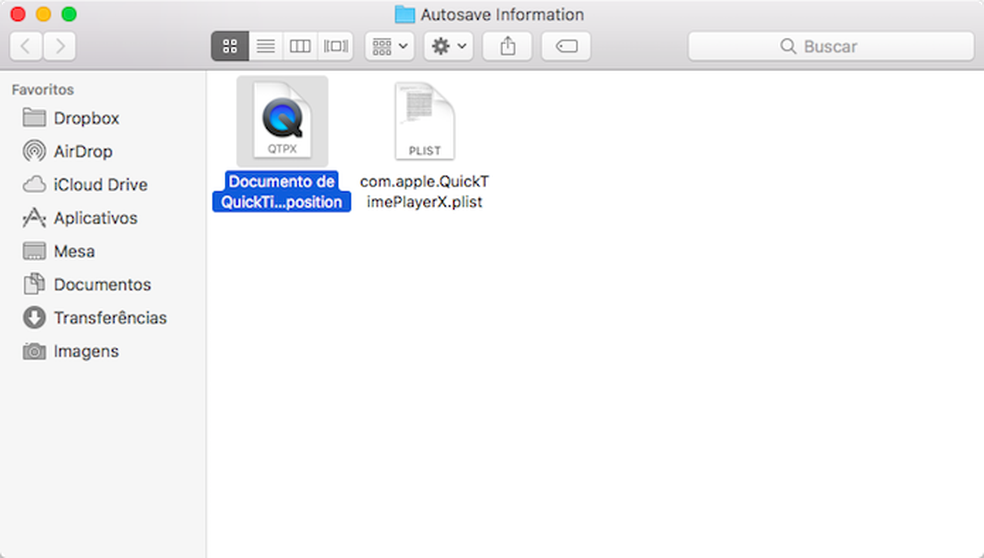Select the QTPX QuickTime document icon
The height and width of the screenshot is (558, 984).
coord(282,121)
